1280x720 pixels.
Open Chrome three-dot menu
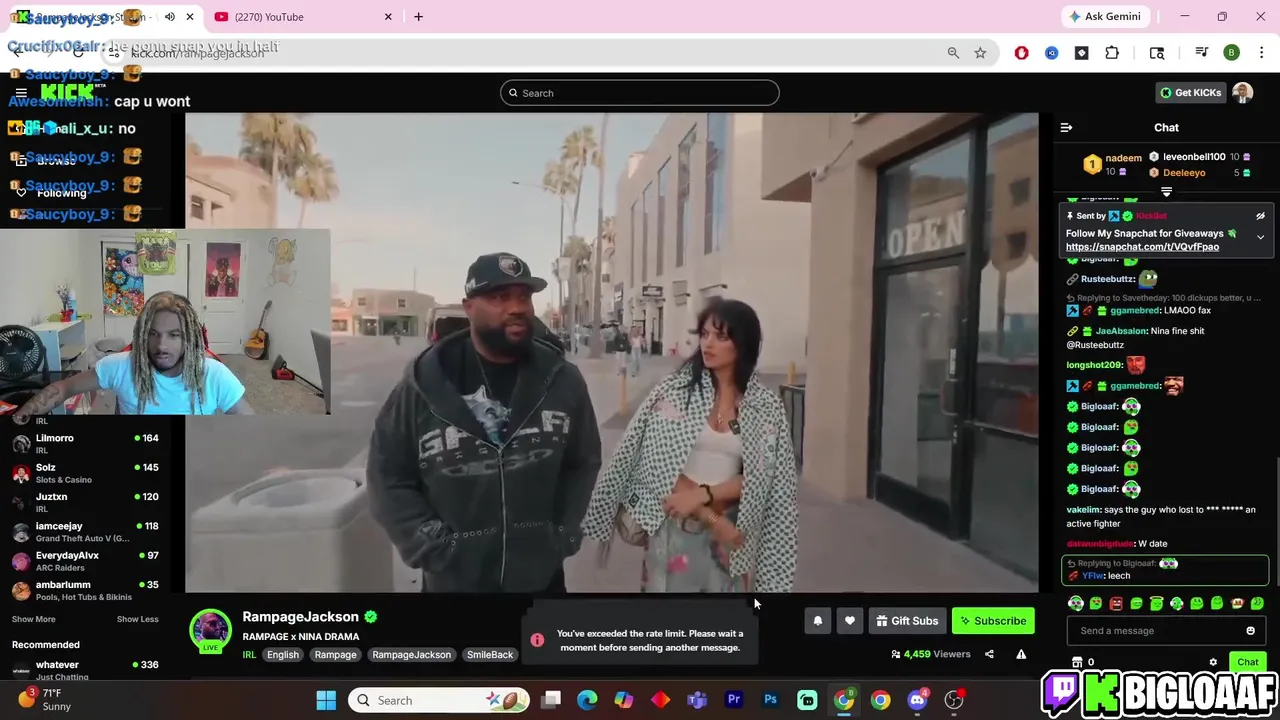point(1261,53)
